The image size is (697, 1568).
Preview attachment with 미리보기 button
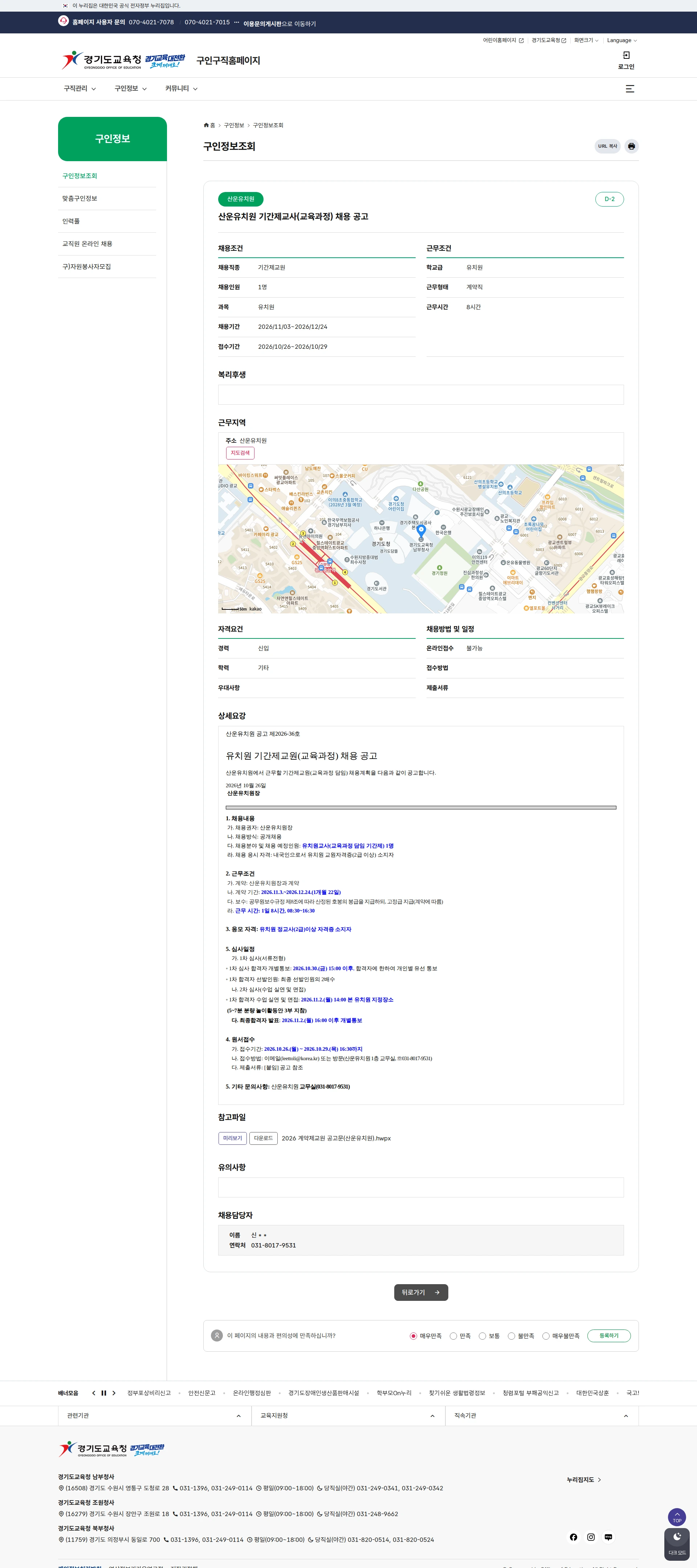[x=233, y=1138]
